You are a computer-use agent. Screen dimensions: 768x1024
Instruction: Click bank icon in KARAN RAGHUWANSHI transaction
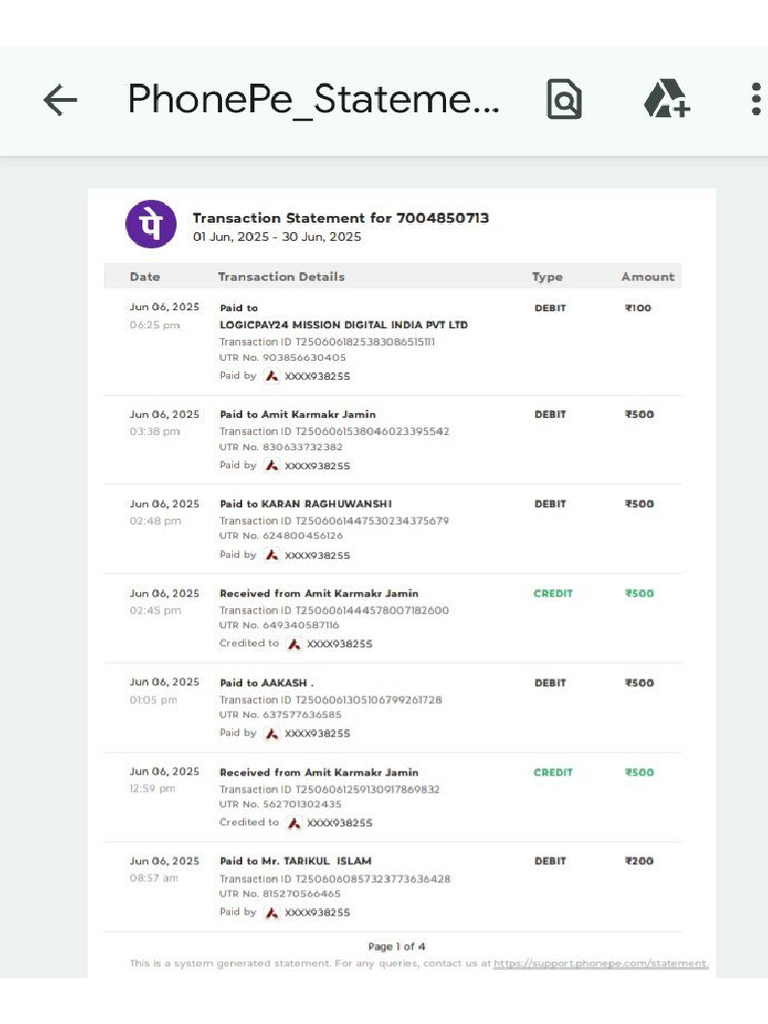271,555
